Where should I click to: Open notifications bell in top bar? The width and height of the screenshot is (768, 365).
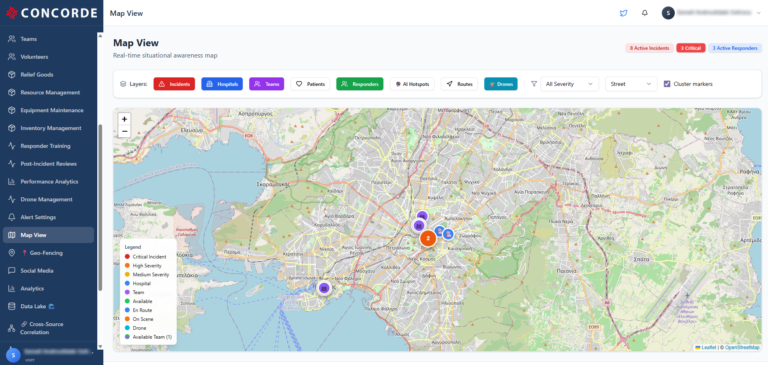coord(645,13)
